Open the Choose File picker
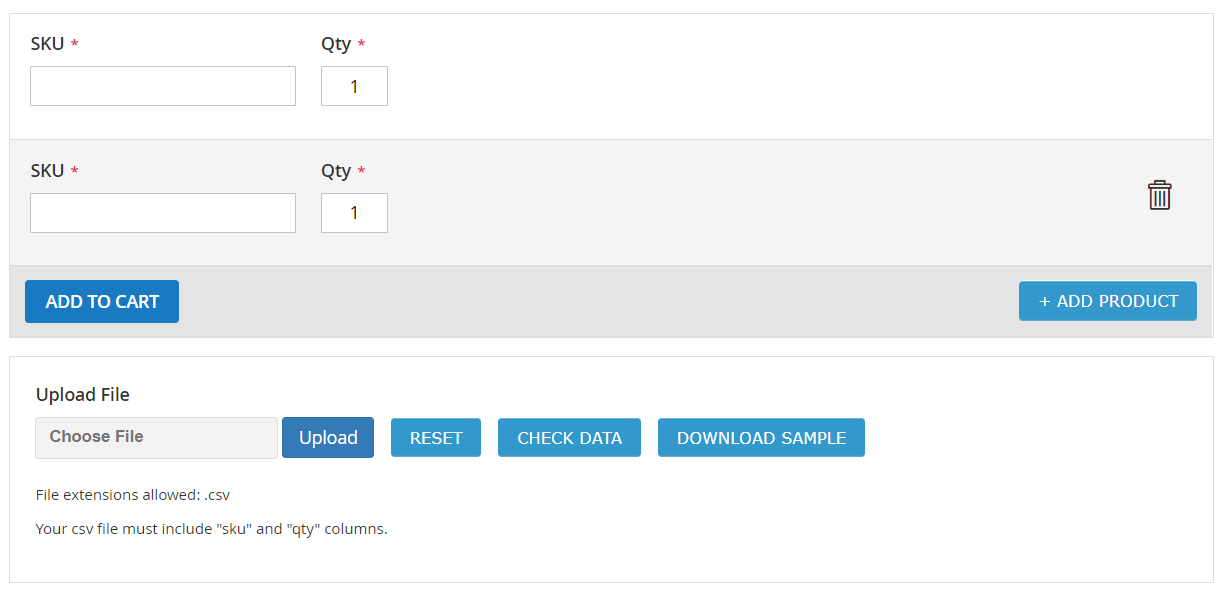The width and height of the screenshot is (1222, 594). tap(156, 438)
